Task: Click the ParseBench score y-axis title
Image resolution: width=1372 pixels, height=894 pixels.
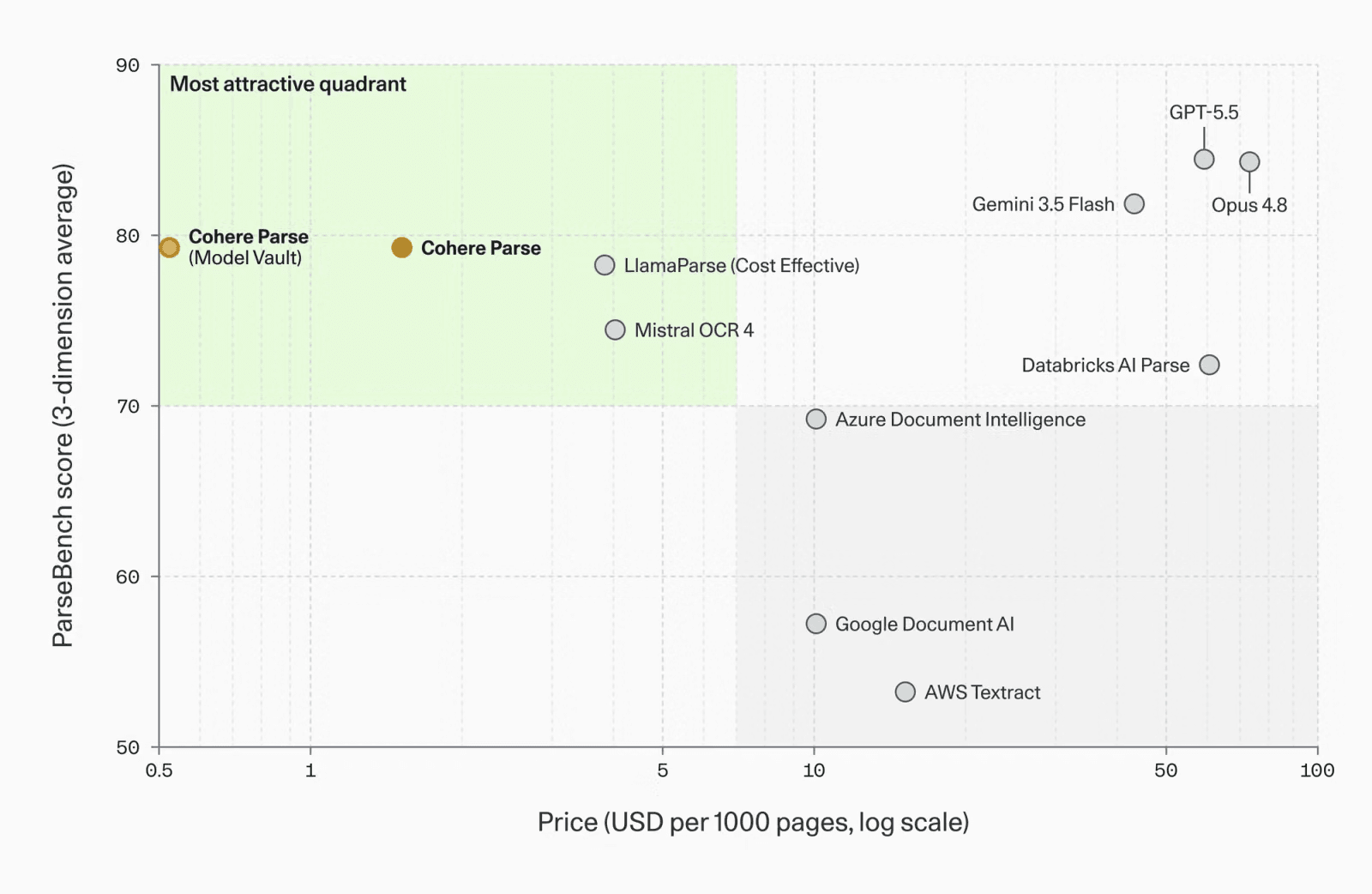Action: coord(63,405)
